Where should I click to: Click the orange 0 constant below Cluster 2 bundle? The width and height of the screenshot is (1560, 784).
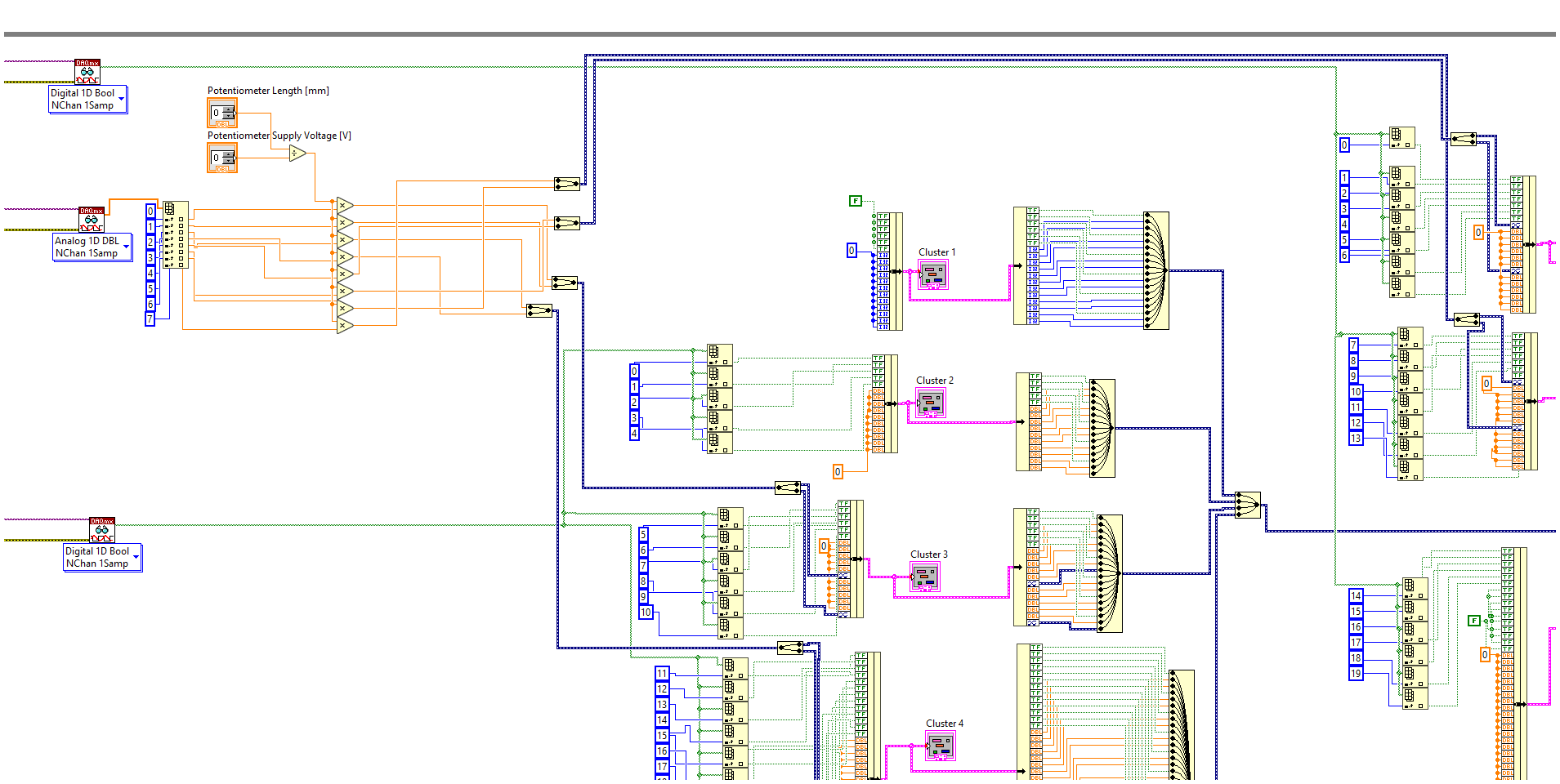pos(838,471)
